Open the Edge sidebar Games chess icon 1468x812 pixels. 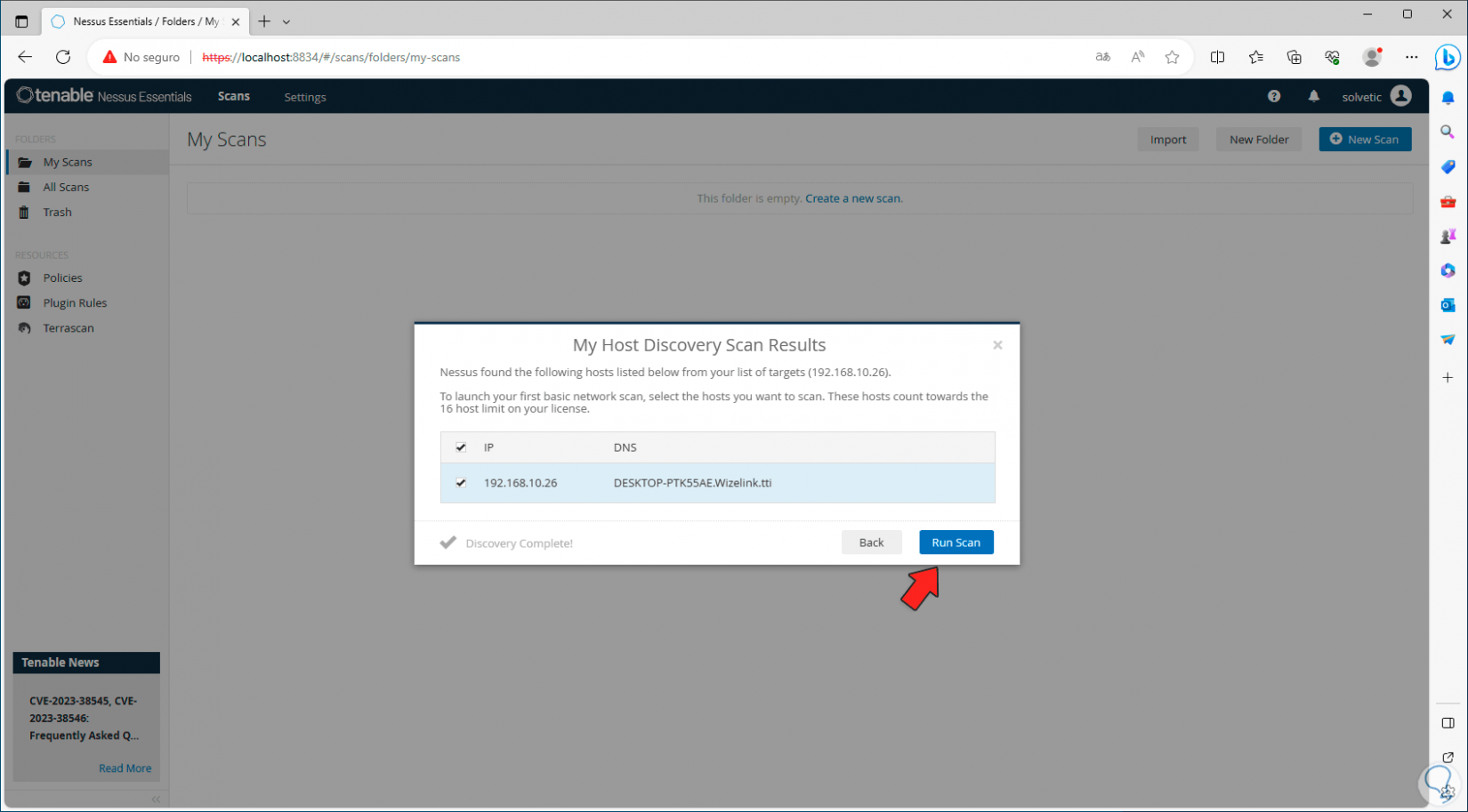click(1448, 236)
